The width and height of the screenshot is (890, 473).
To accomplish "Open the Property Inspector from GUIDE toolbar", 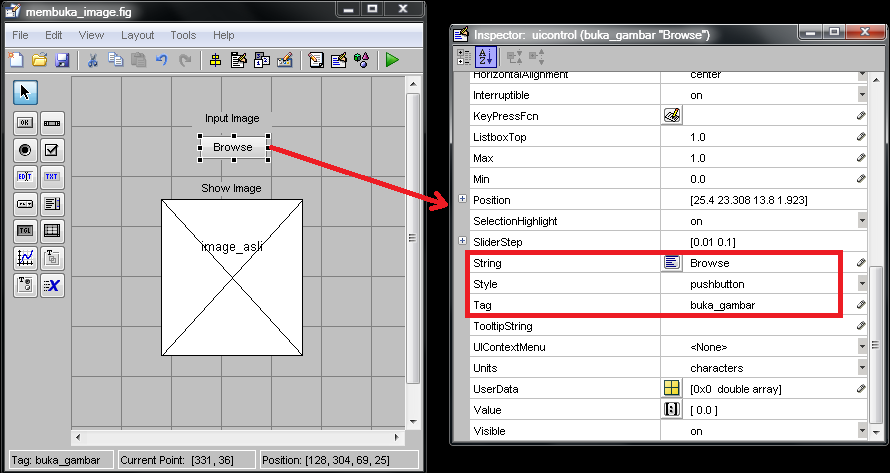I will click(x=339, y=60).
